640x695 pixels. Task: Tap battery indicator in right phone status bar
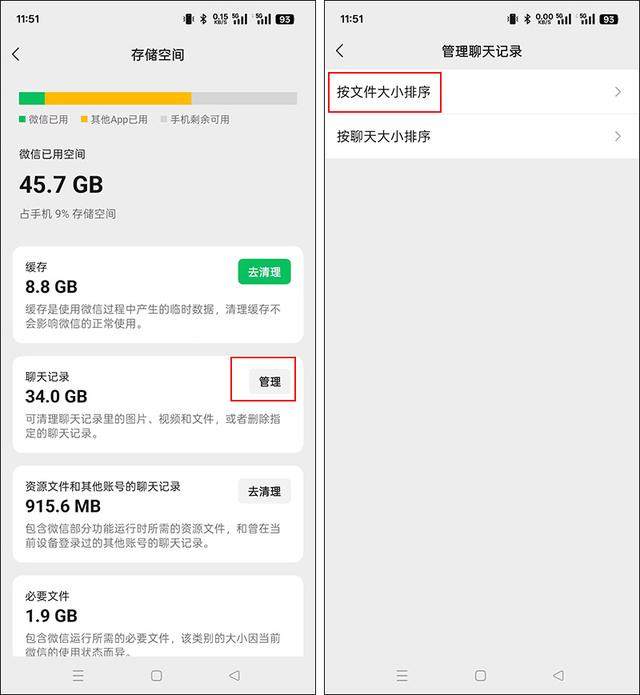click(x=609, y=19)
